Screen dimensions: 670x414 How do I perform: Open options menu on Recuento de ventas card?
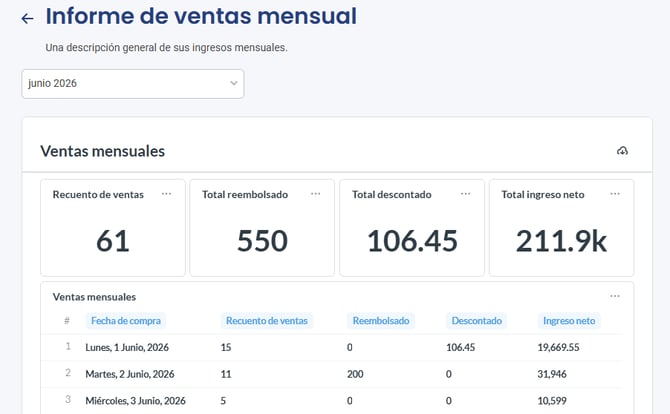click(x=166, y=194)
